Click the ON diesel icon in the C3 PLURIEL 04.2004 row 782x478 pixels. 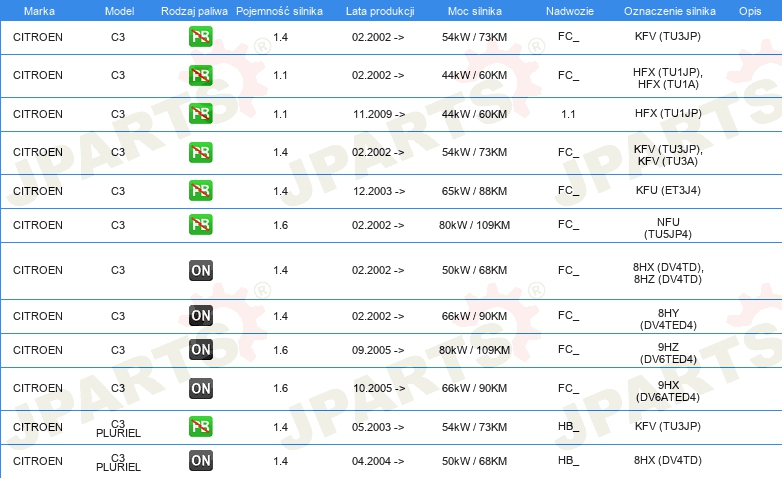pyautogui.click(x=200, y=461)
